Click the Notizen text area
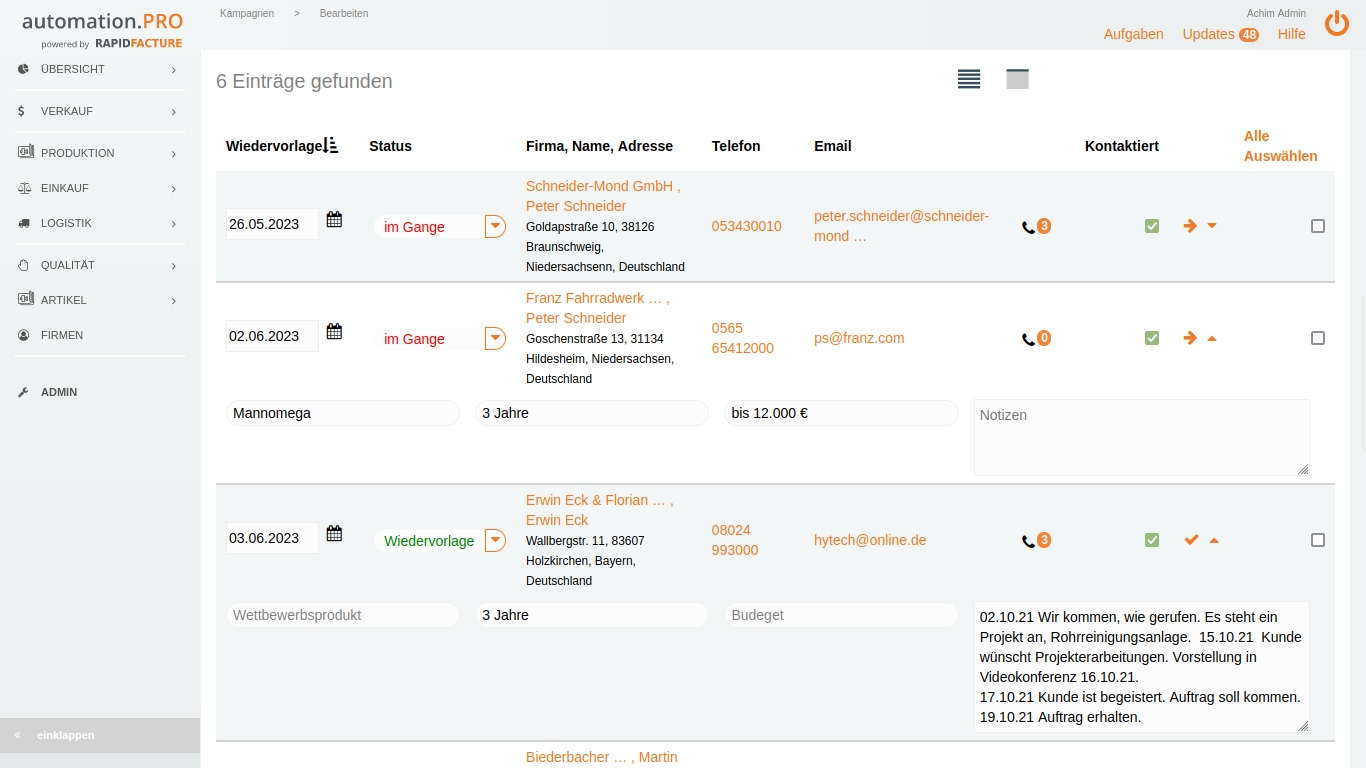The height and width of the screenshot is (768, 1366). coord(1141,437)
